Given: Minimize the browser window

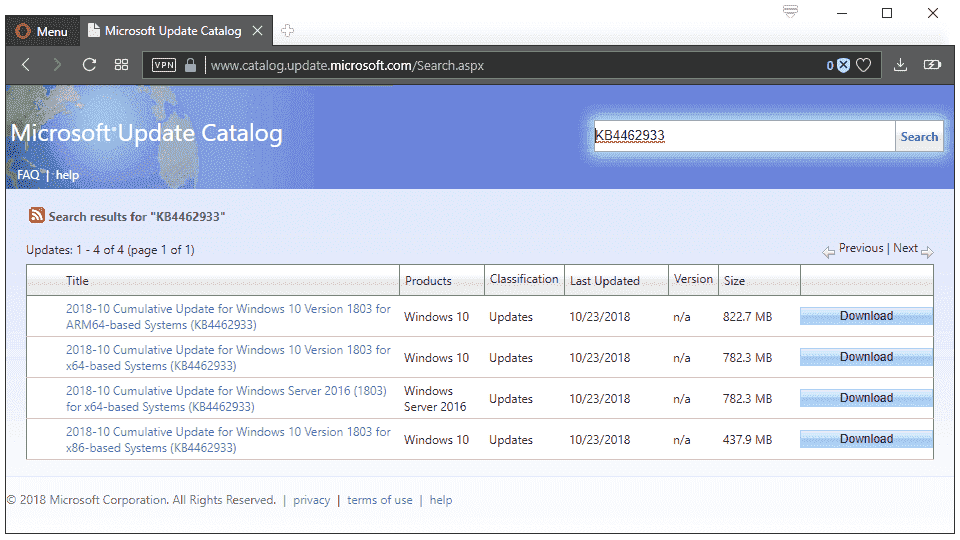Looking at the screenshot, I should tap(842, 13).
